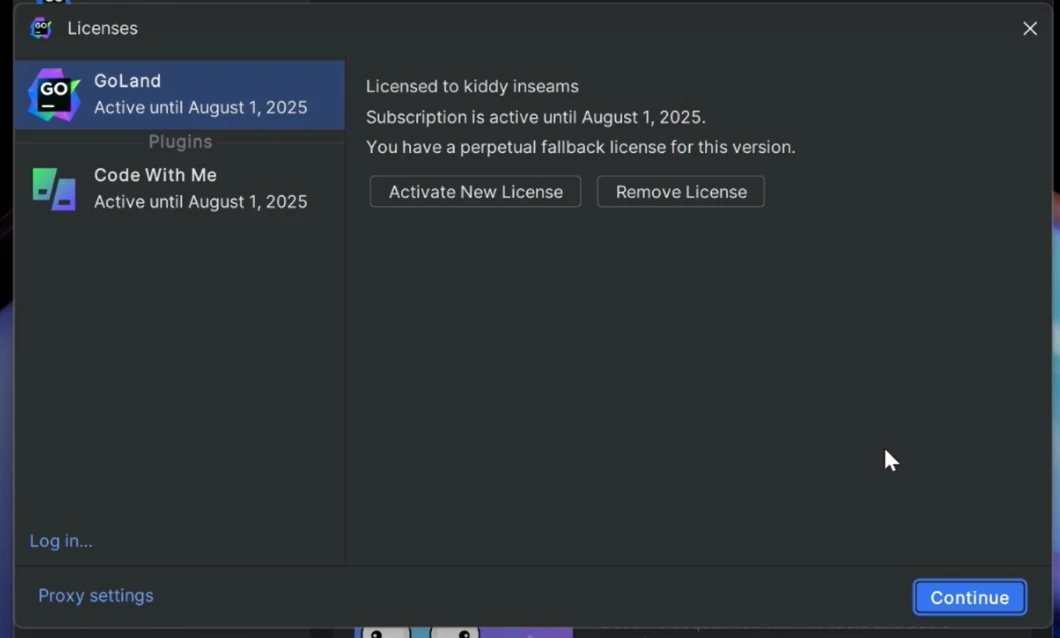The height and width of the screenshot is (638, 1060).
Task: Click GoLand's "Active until August 1, 2025" subtitle
Action: (200, 107)
